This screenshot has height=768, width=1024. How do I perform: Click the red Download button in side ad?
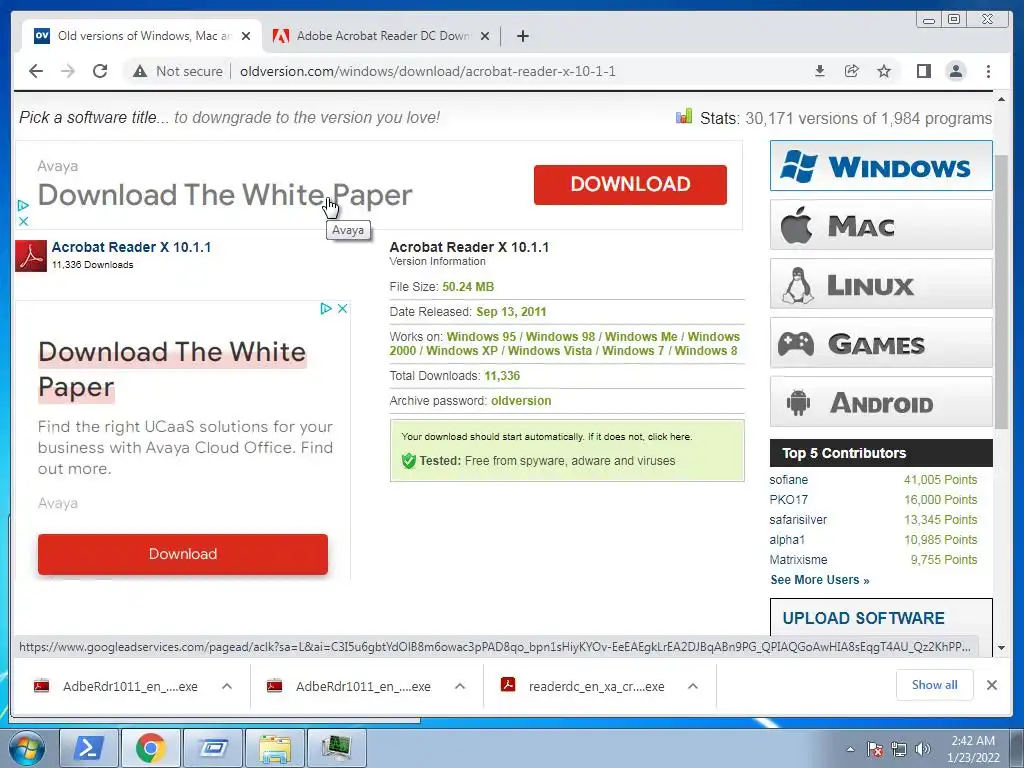(183, 554)
